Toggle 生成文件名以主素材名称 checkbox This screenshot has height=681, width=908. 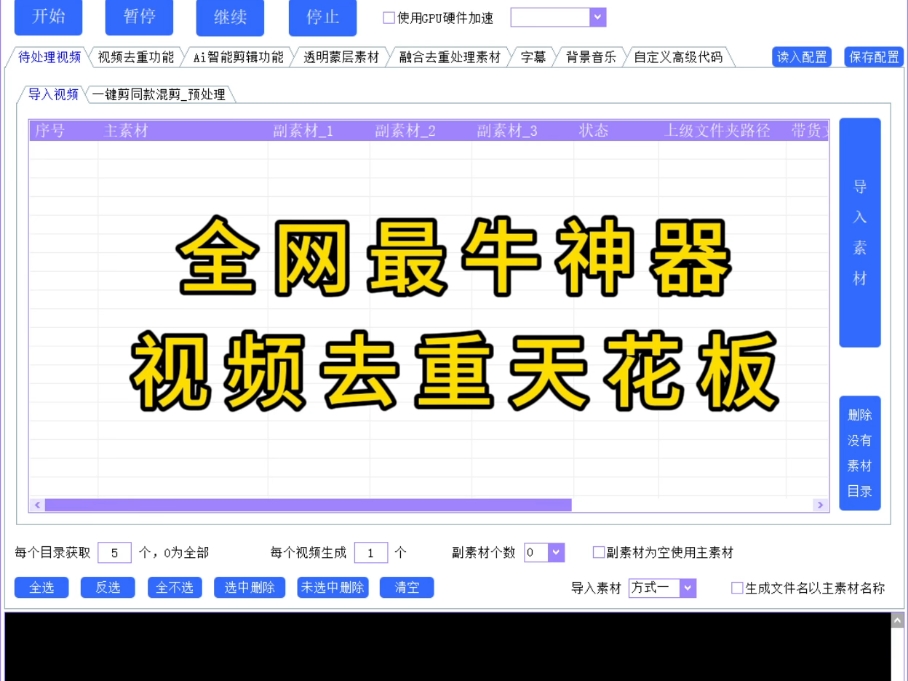click(x=737, y=588)
